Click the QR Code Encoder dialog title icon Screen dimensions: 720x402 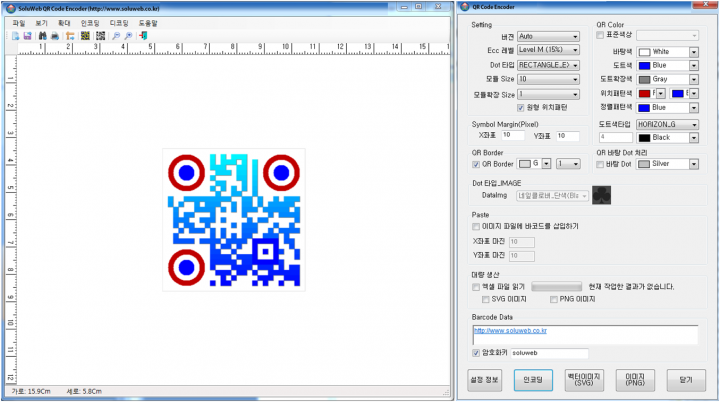pos(465,7)
